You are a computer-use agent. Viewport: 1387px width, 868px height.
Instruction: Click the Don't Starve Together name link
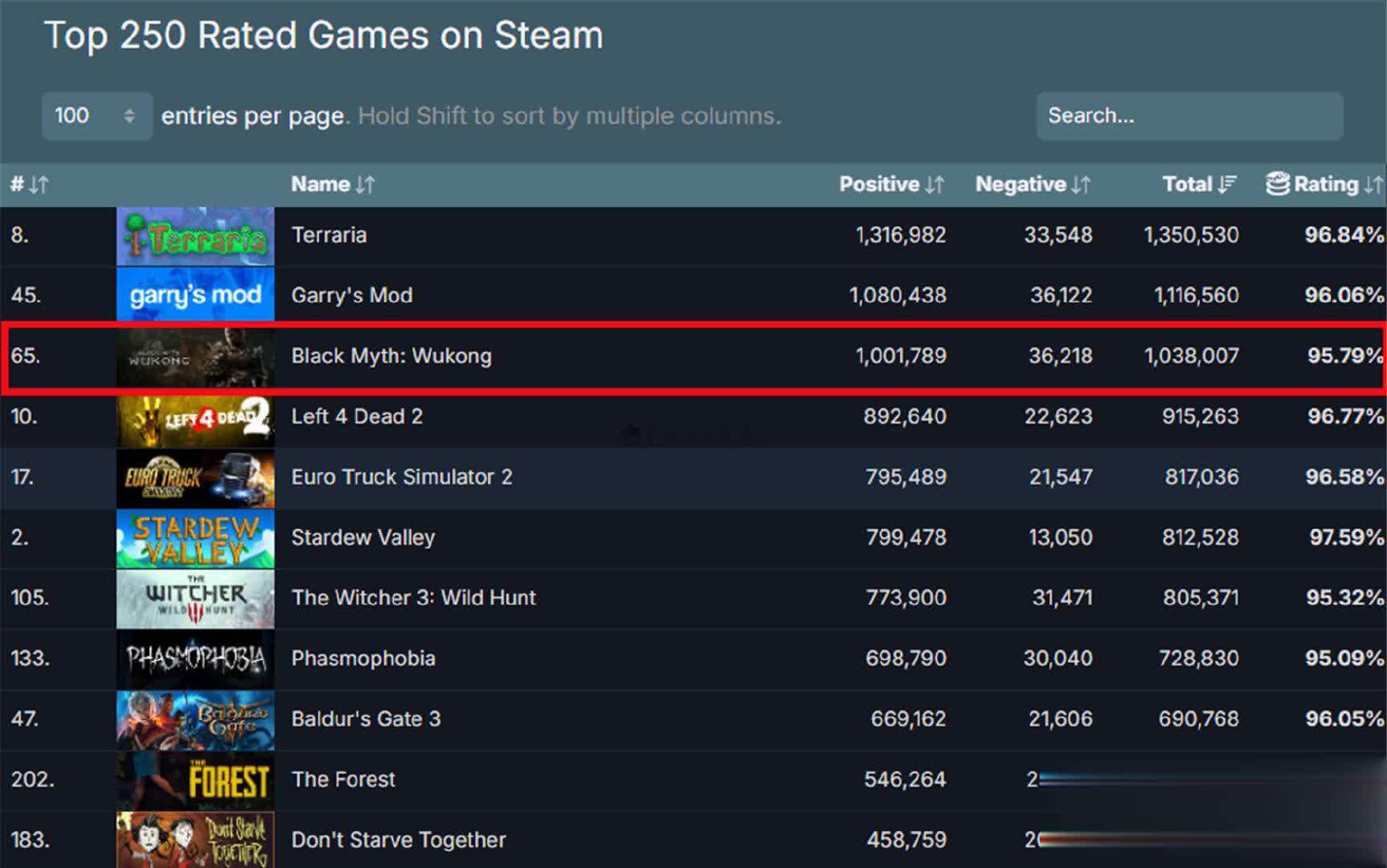coord(399,840)
